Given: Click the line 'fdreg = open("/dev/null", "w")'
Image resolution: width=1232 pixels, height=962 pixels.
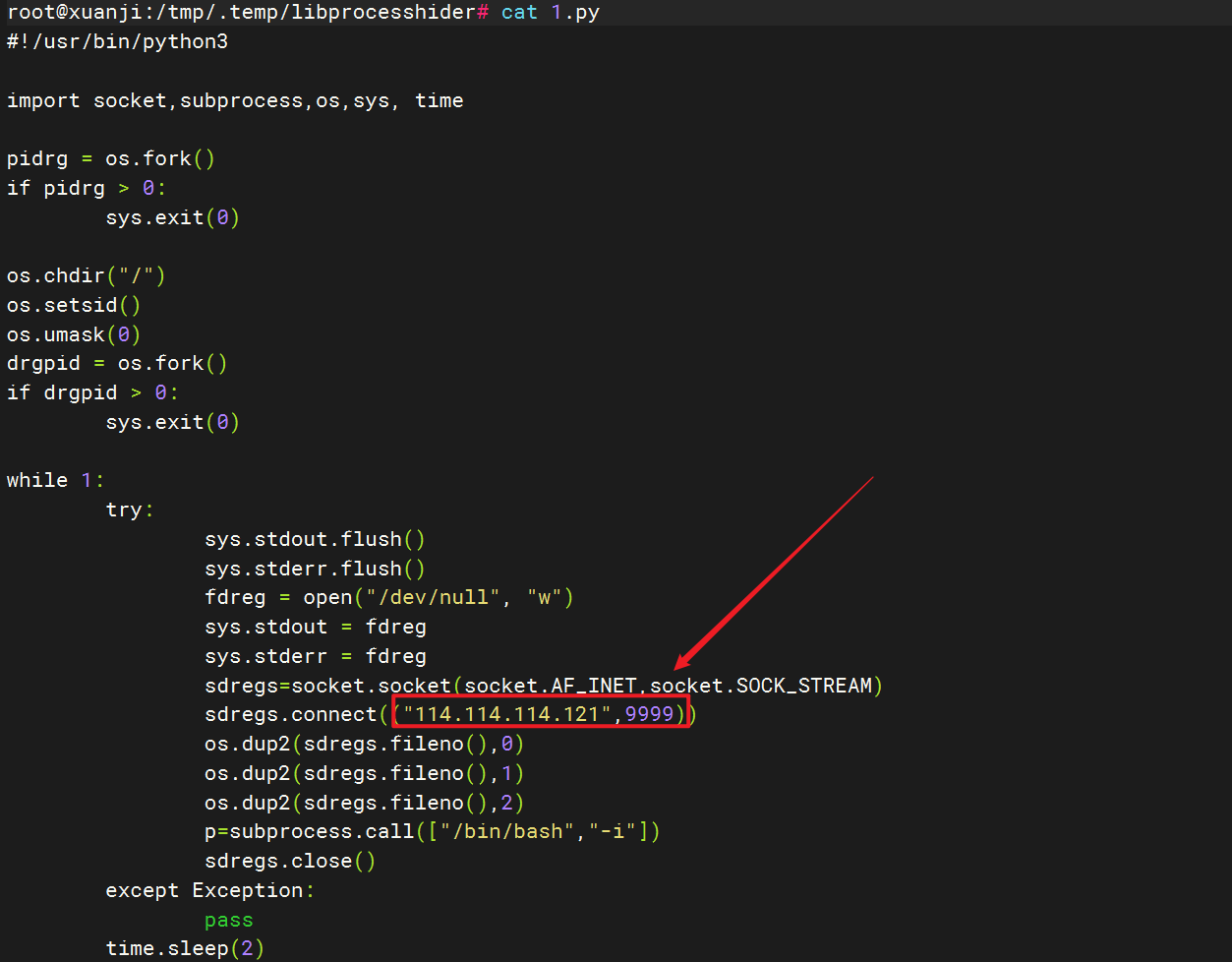Looking at the screenshot, I should (x=389, y=597).
